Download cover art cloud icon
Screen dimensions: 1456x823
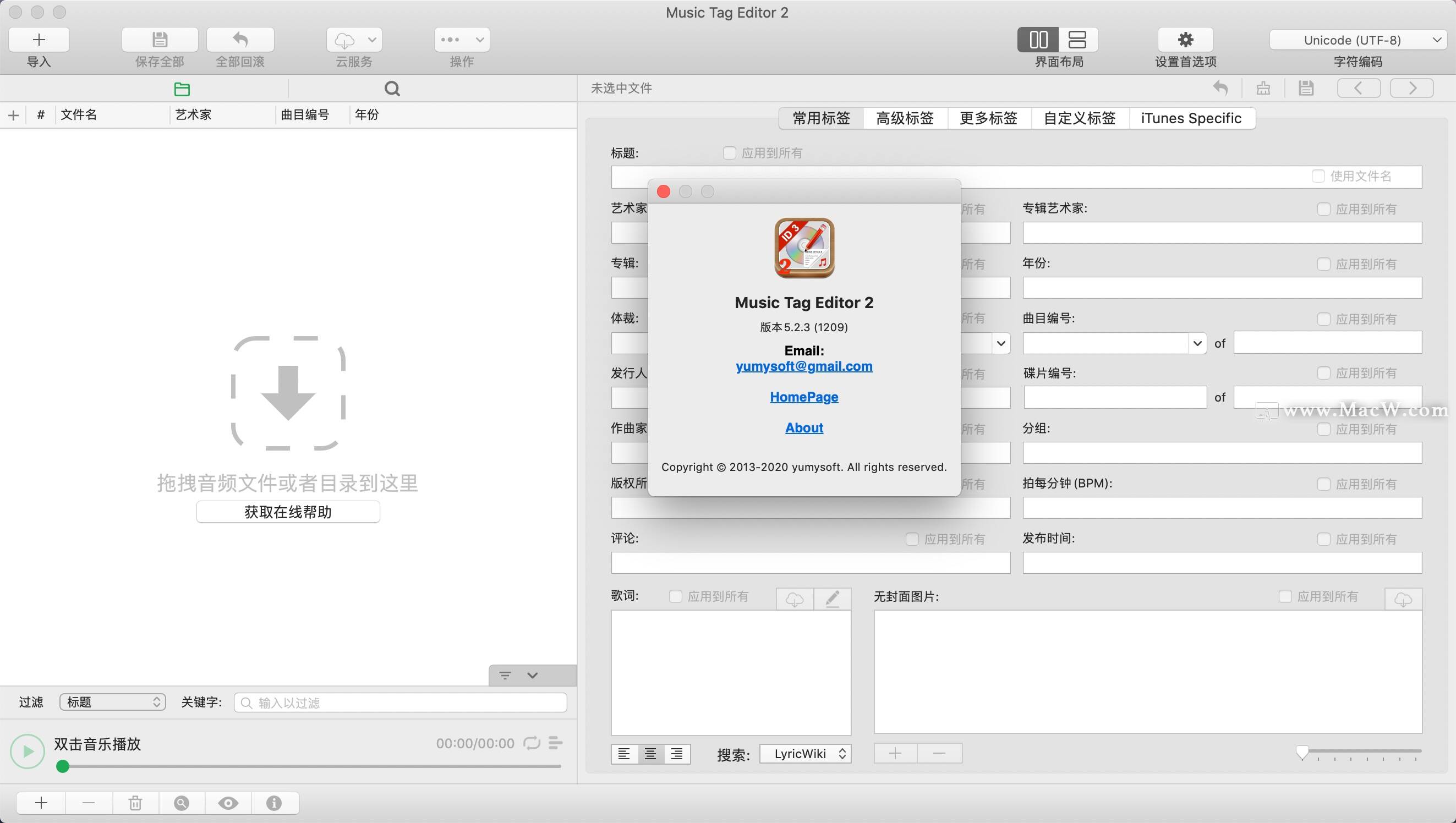1403,599
